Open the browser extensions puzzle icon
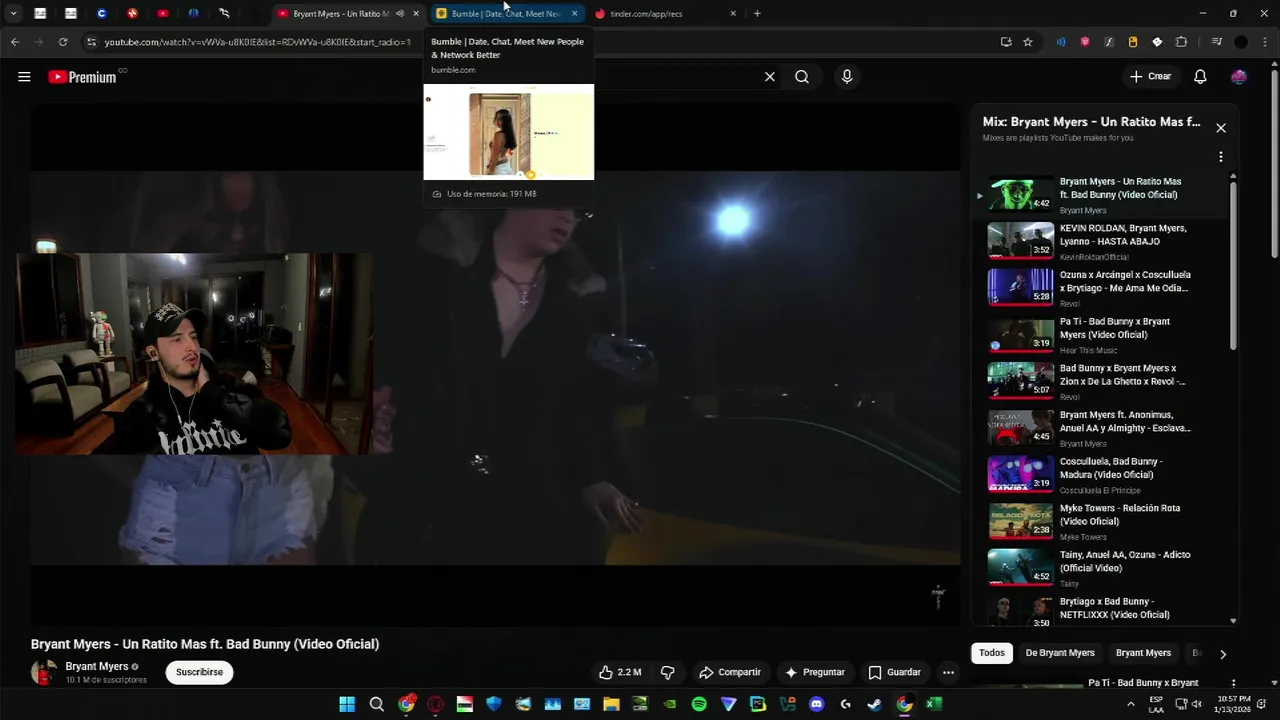 coord(1181,42)
